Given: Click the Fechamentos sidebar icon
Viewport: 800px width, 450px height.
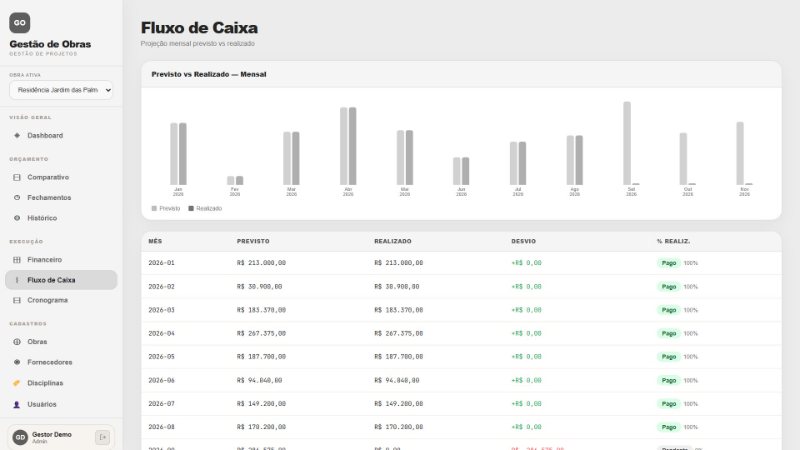Looking at the screenshot, I should point(17,197).
